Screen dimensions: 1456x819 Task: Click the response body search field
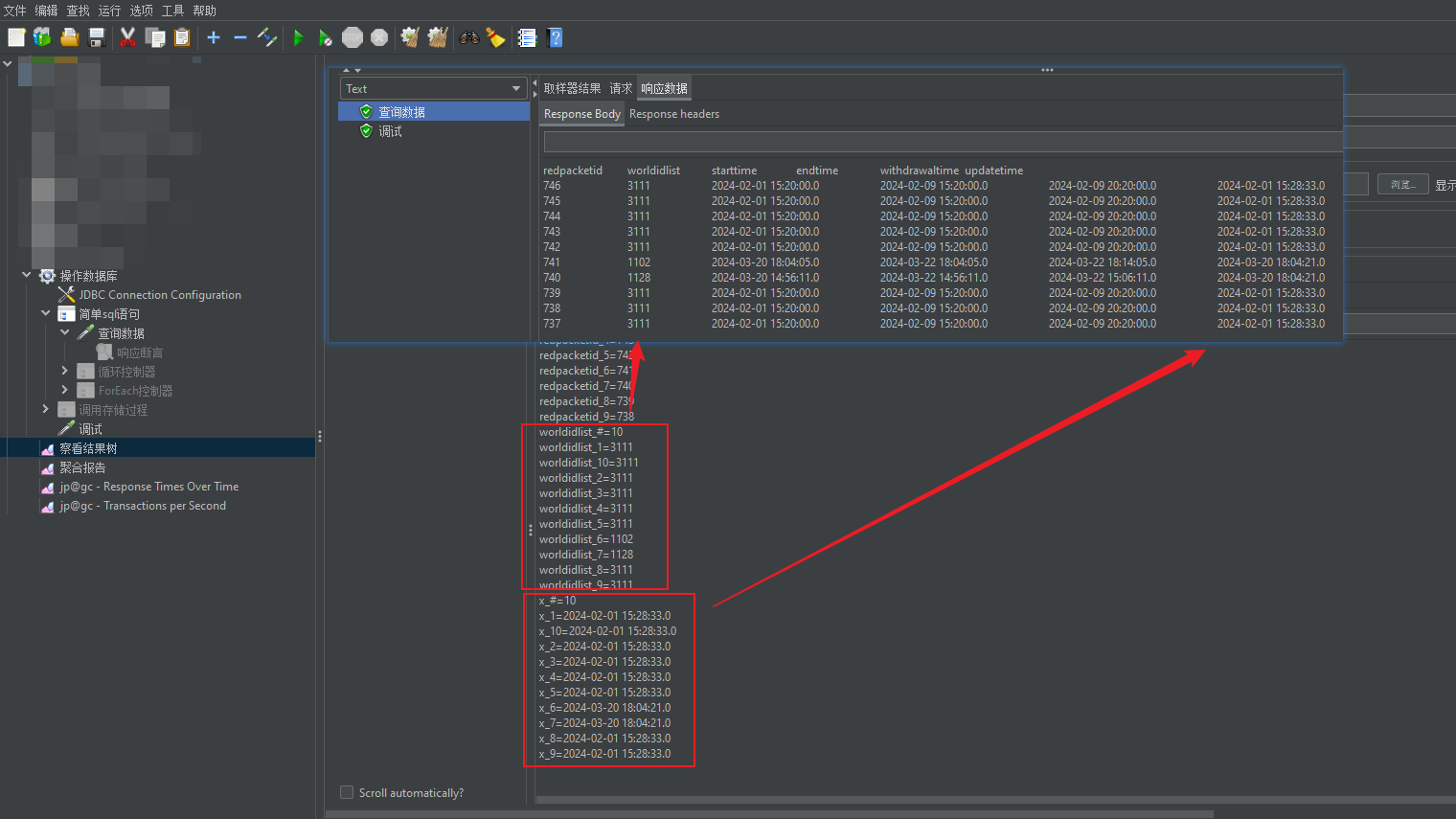pos(943,142)
